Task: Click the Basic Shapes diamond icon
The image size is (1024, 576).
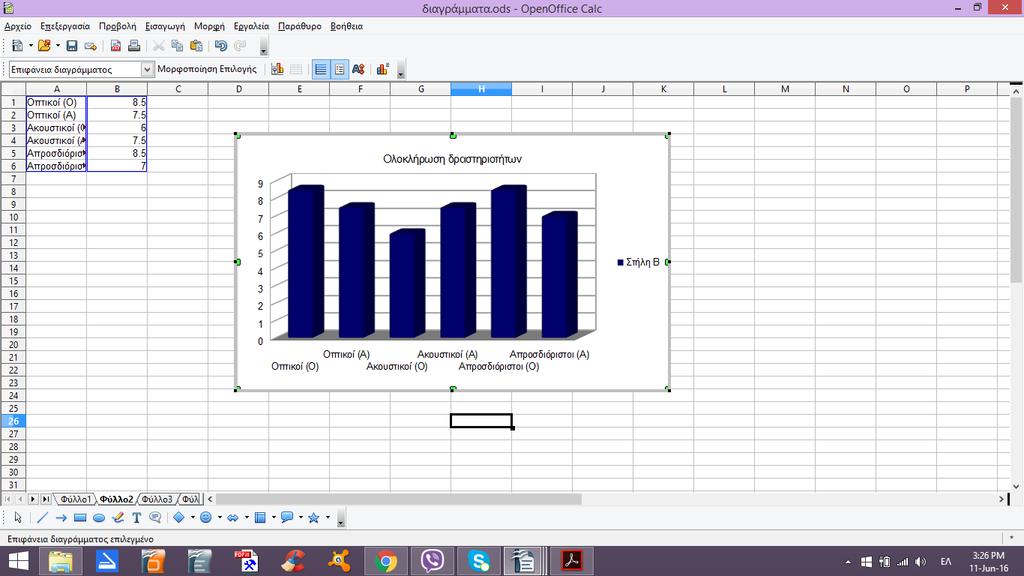Action: click(179, 518)
